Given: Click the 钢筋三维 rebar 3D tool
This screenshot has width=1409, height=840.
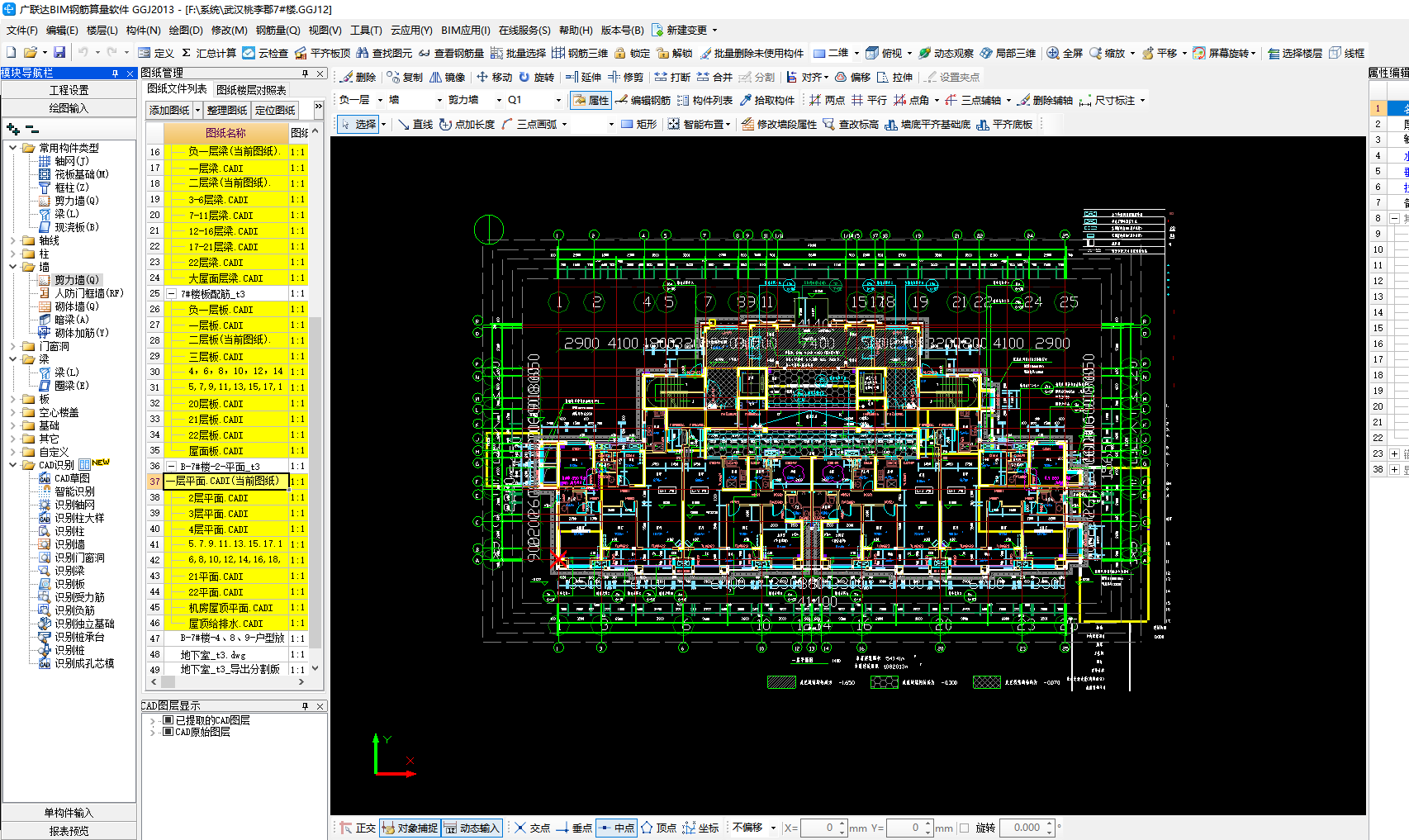Looking at the screenshot, I should (580, 53).
